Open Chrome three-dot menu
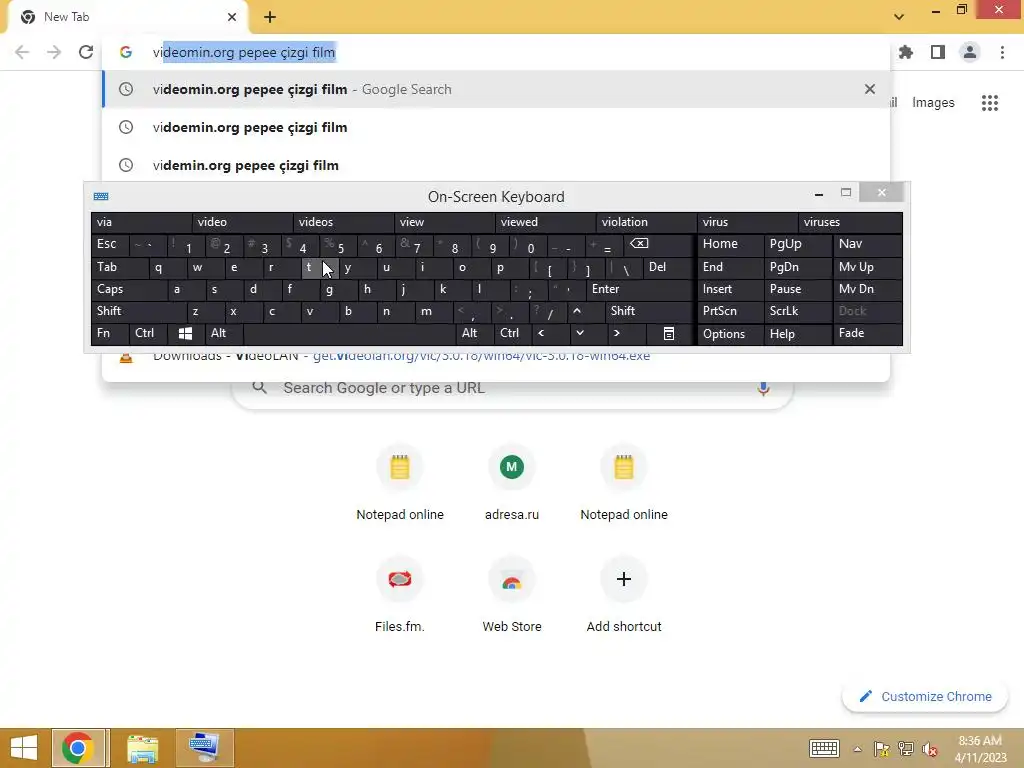 (x=1002, y=52)
